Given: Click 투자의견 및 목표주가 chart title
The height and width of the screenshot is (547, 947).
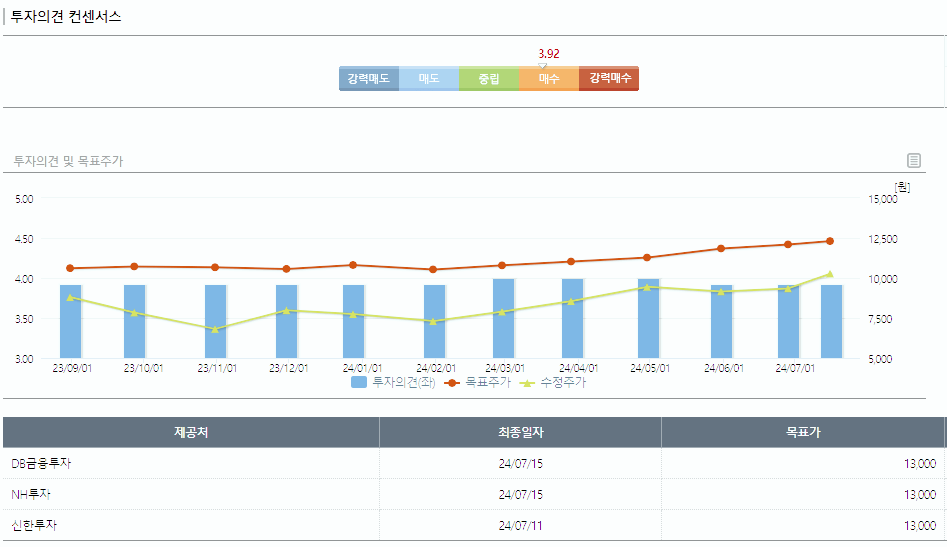Looking at the screenshot, I should [x=68, y=161].
